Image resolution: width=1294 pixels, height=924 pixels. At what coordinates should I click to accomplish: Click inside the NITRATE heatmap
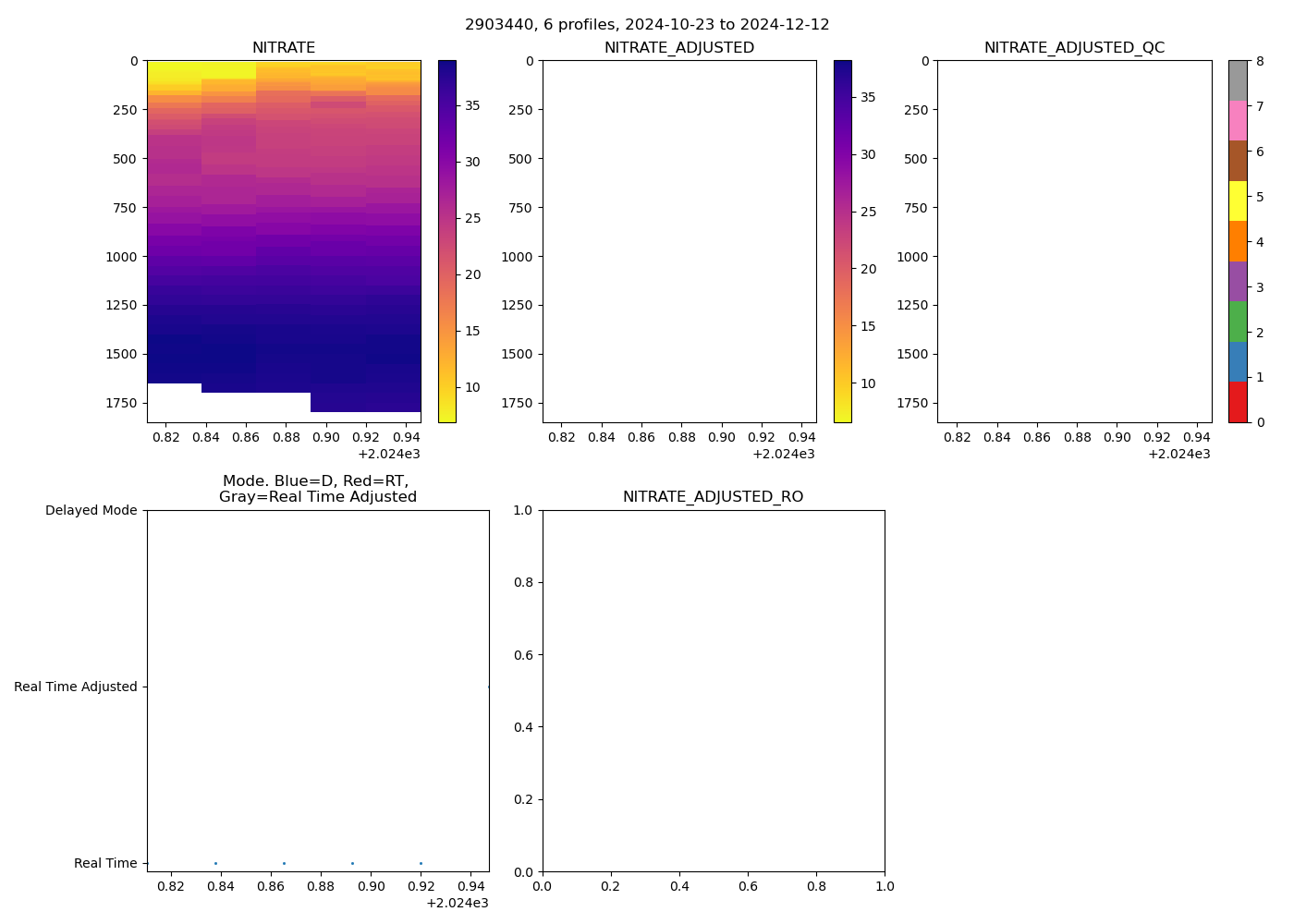284,241
